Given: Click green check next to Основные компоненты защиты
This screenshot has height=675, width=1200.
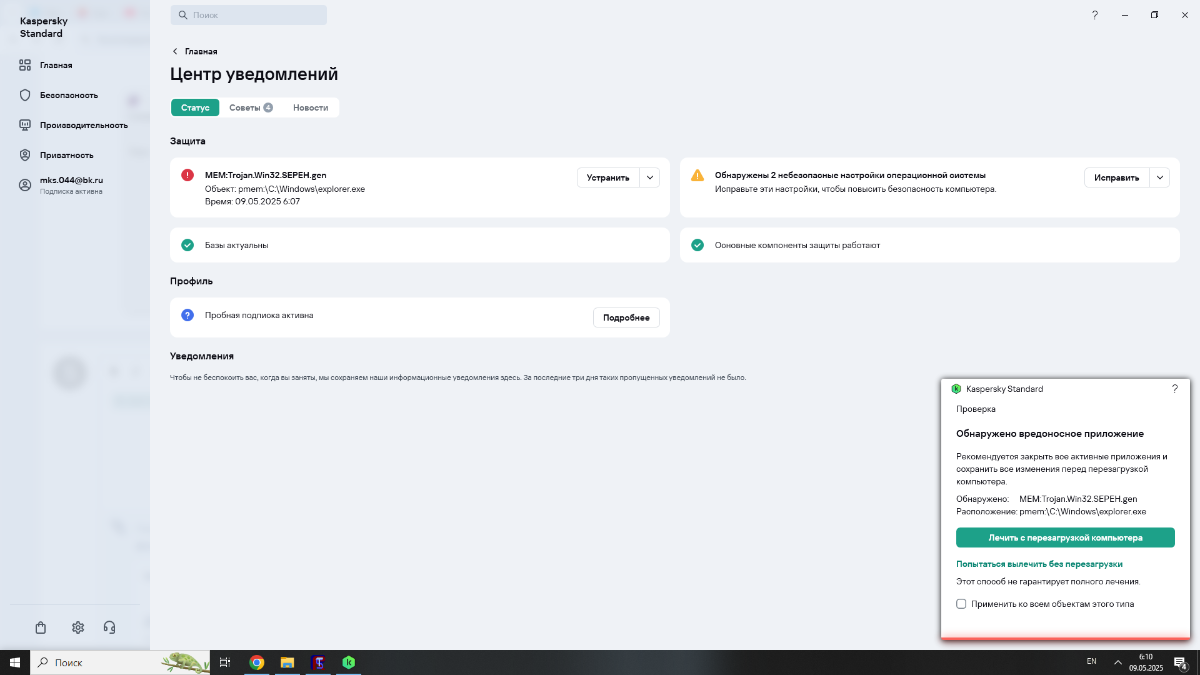Looking at the screenshot, I should [x=698, y=244].
